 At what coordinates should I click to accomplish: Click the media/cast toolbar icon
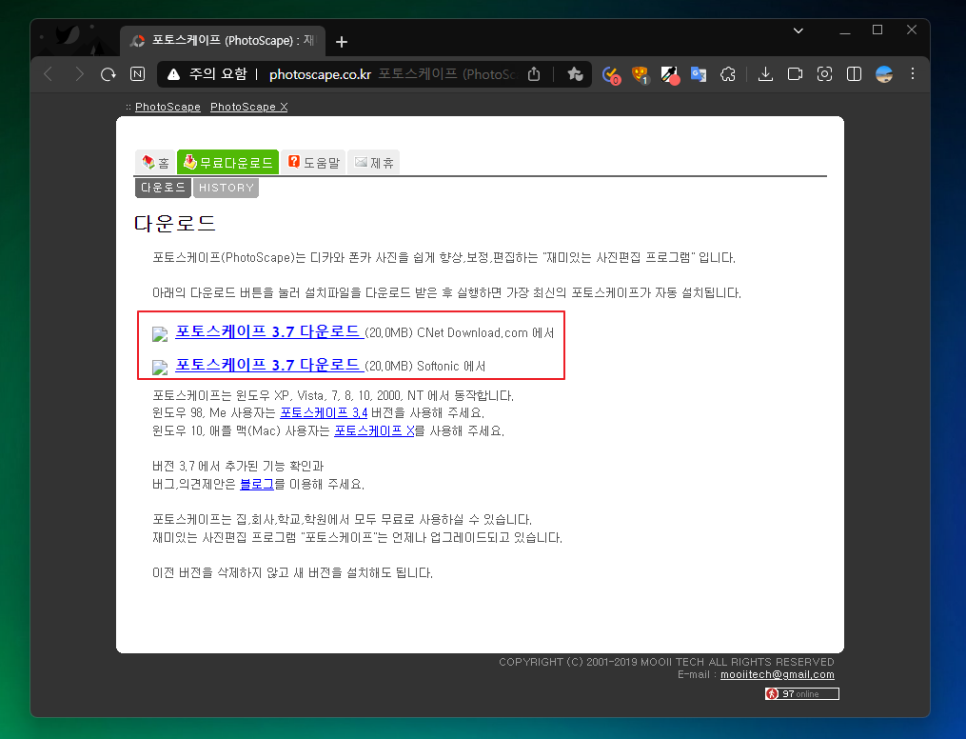(x=795, y=75)
